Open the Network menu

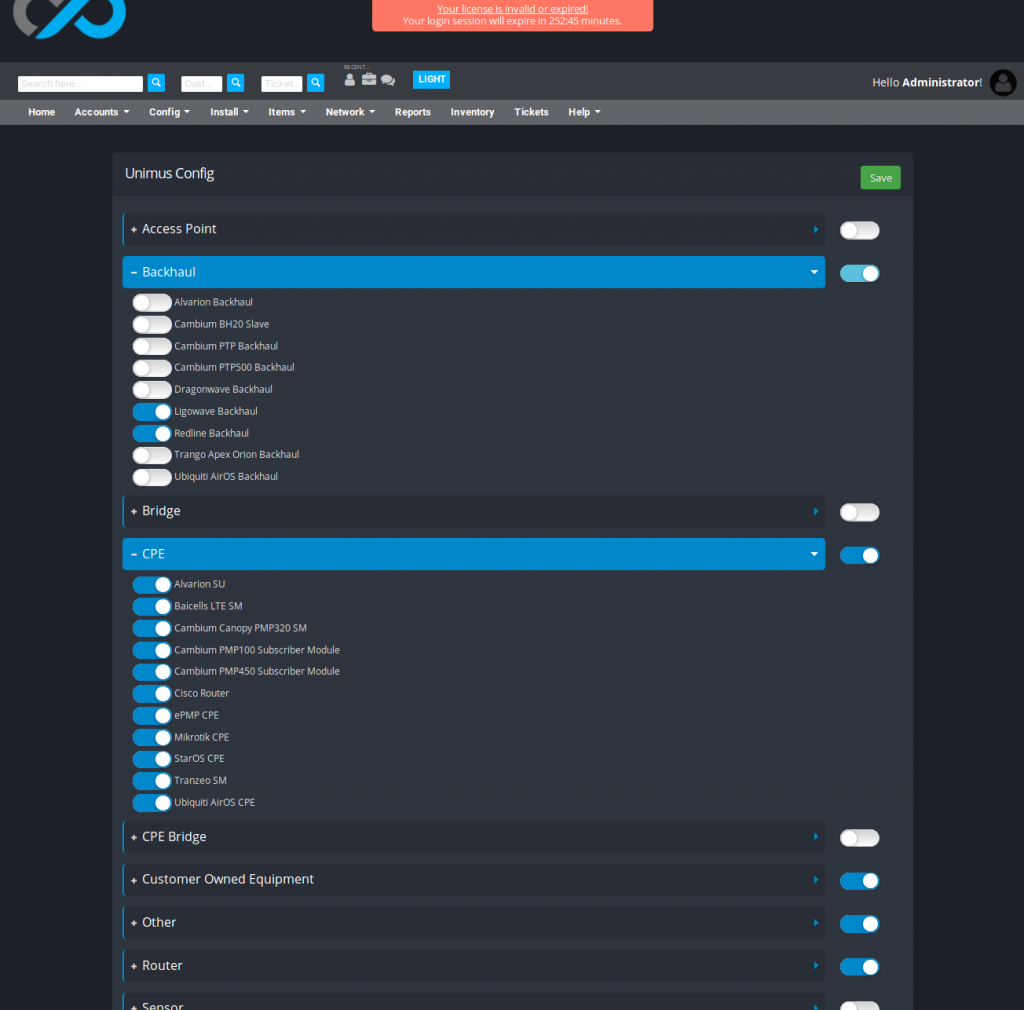pos(349,112)
